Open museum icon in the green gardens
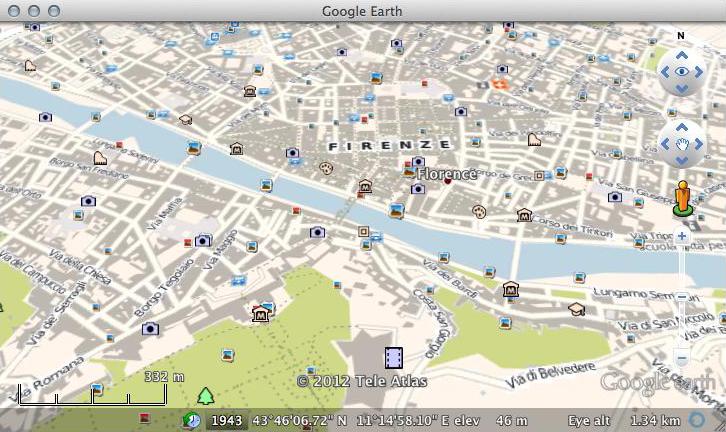726x432 pixels. pyautogui.click(x=261, y=314)
